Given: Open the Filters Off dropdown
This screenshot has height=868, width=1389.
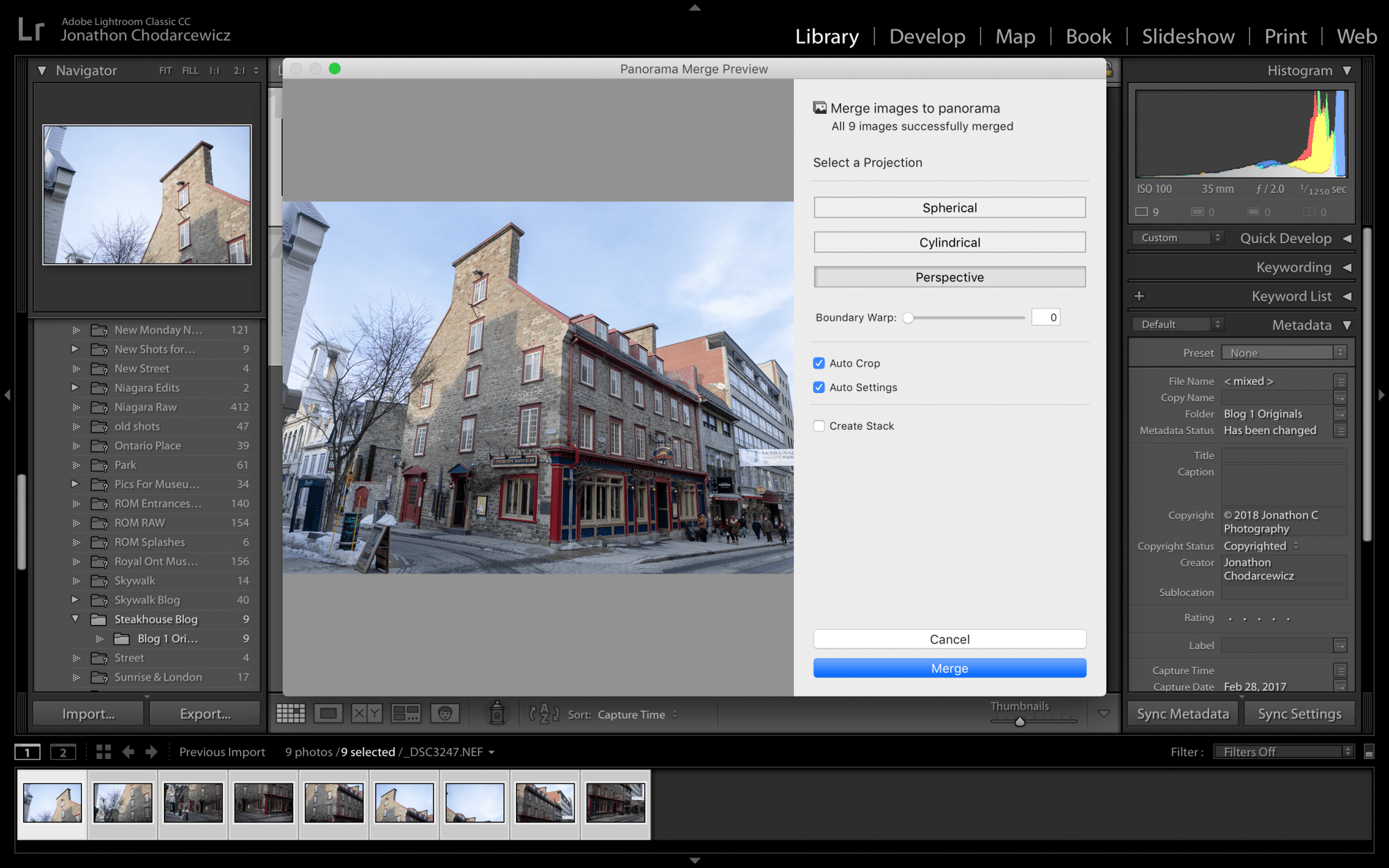Looking at the screenshot, I should [1283, 752].
